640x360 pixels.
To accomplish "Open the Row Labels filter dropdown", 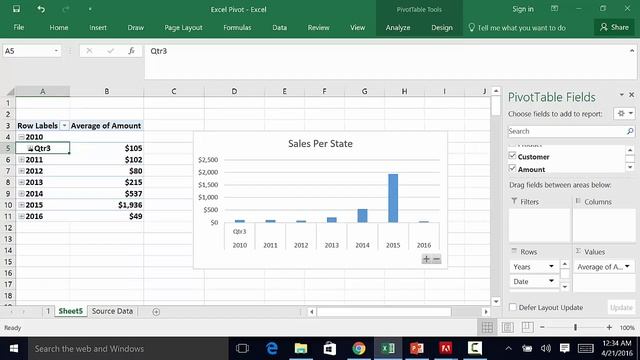I will pyautogui.click(x=64, y=126).
